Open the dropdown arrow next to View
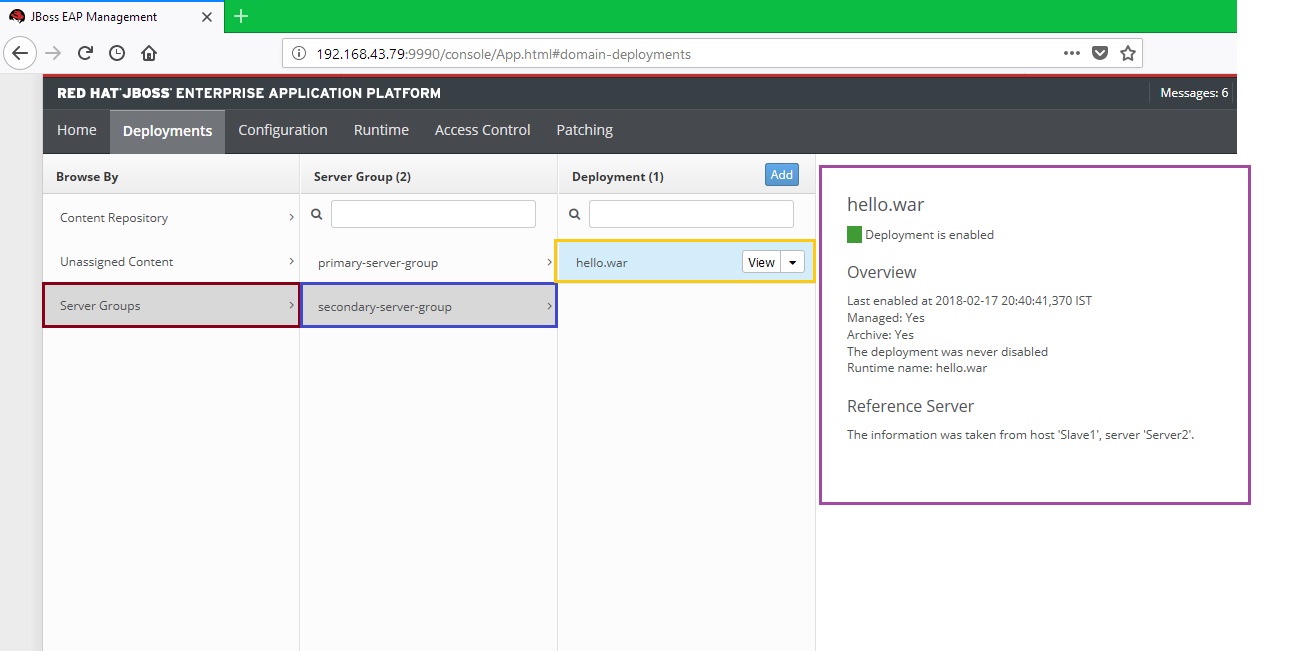Screen dimensions: 1316x651 (791, 261)
